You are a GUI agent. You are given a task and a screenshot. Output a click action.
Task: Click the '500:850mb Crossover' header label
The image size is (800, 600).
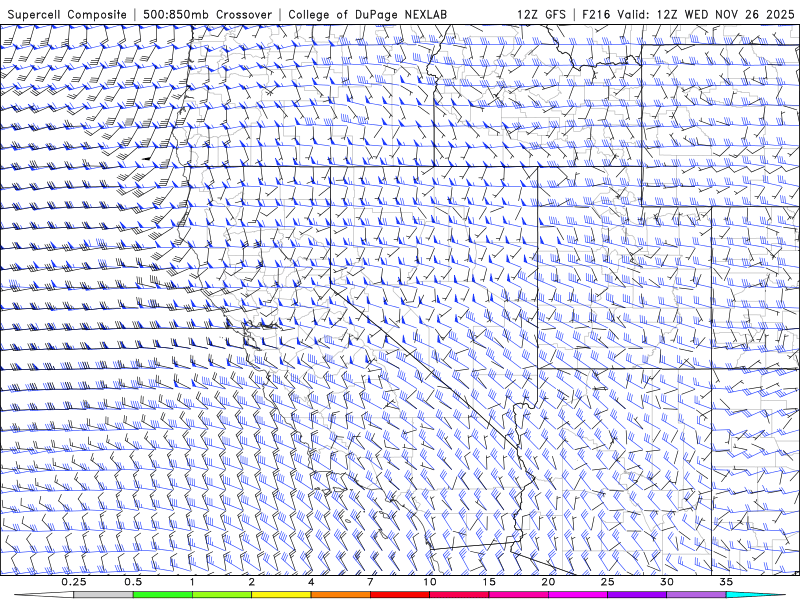[208, 14]
